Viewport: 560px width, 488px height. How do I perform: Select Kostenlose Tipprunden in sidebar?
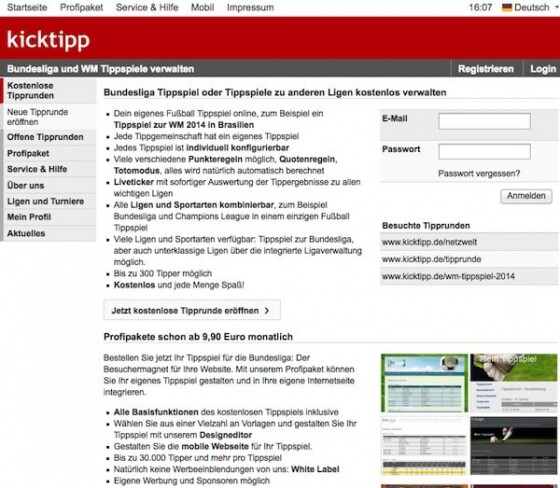tap(49, 90)
